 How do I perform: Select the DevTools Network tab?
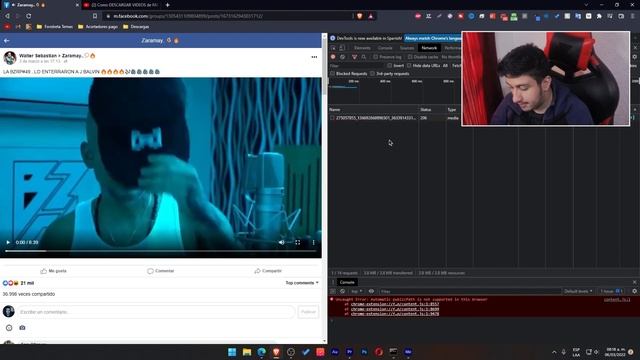pos(429,48)
